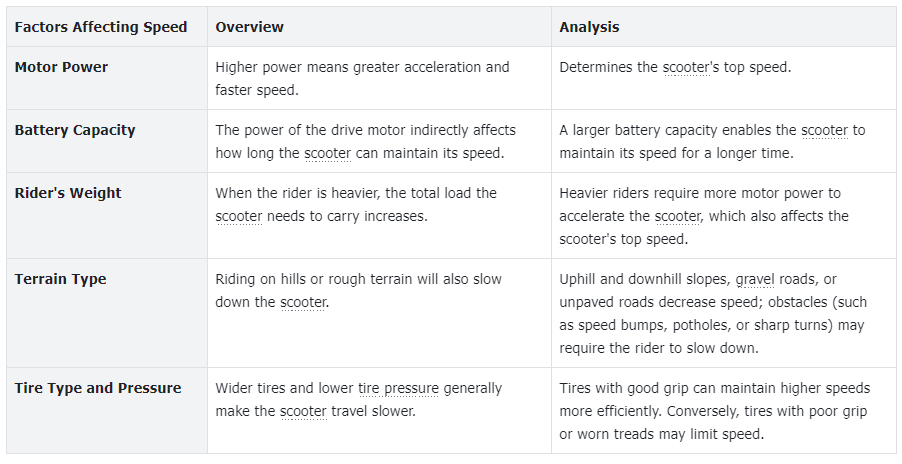Click the 'Tires with good grip' analysis cell

coord(724,411)
